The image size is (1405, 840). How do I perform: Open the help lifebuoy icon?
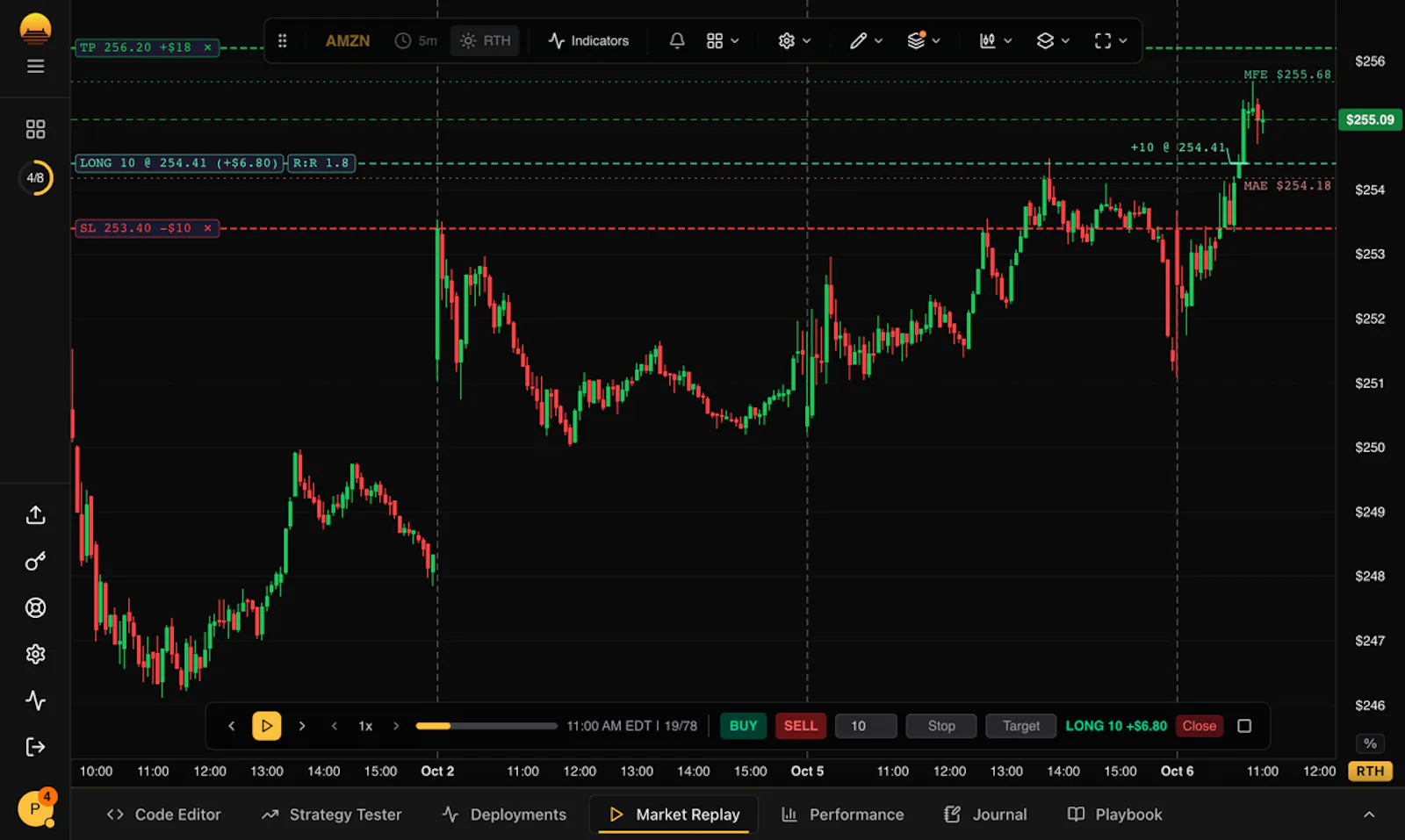click(x=35, y=607)
